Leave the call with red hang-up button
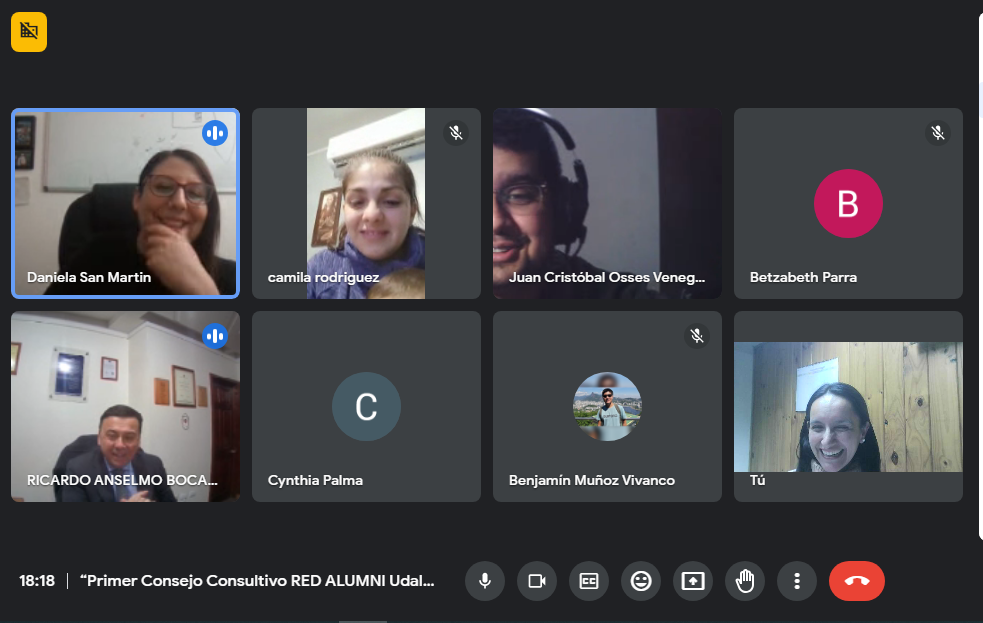The height and width of the screenshot is (623, 983). 857,581
